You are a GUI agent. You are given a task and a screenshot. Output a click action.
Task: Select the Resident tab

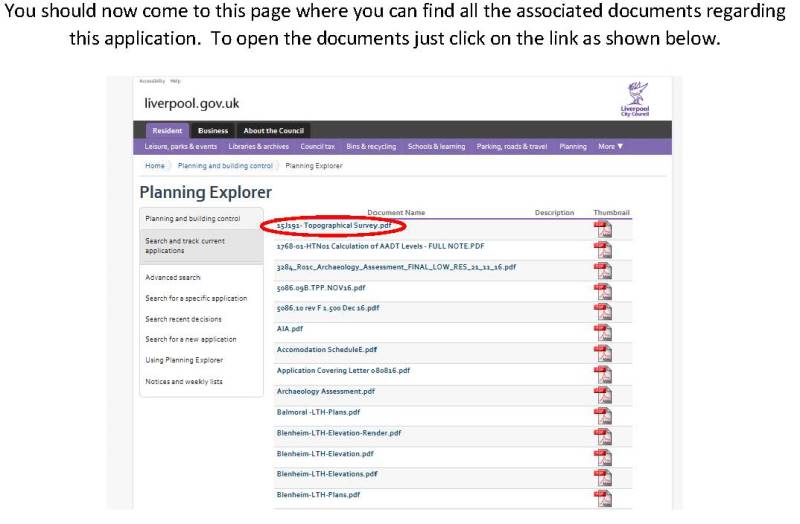pyautogui.click(x=167, y=131)
